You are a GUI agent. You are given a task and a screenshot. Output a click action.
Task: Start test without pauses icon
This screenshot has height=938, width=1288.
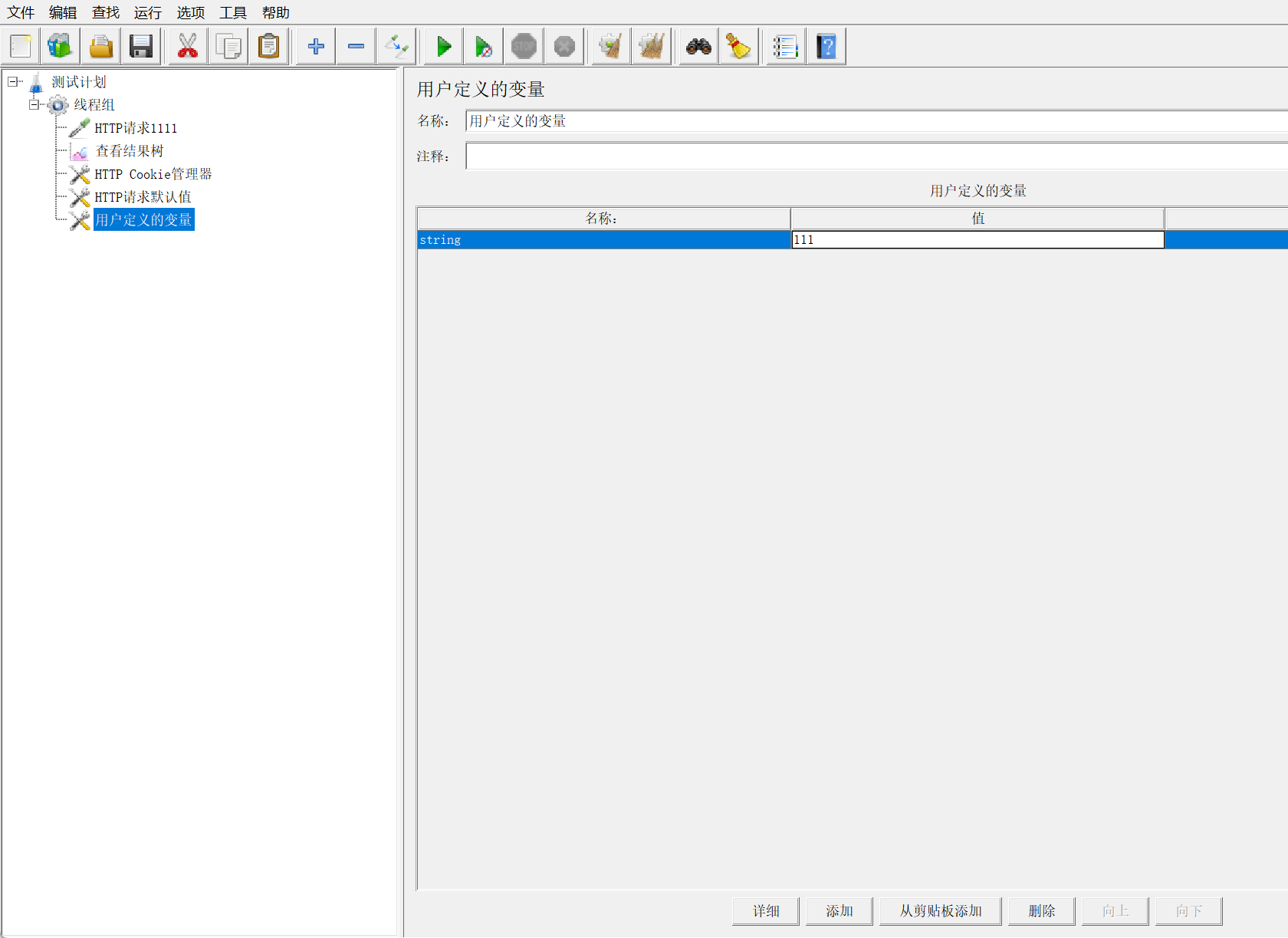click(x=484, y=46)
